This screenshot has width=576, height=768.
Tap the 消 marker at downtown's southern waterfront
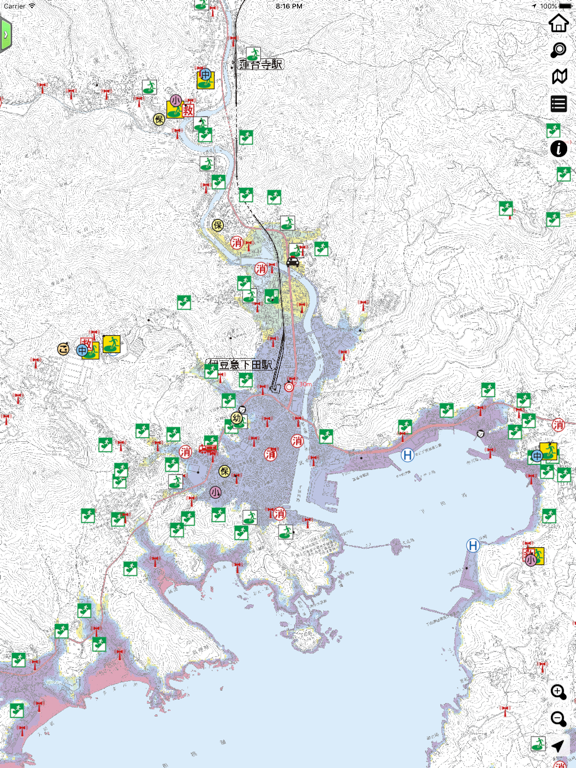point(279,513)
